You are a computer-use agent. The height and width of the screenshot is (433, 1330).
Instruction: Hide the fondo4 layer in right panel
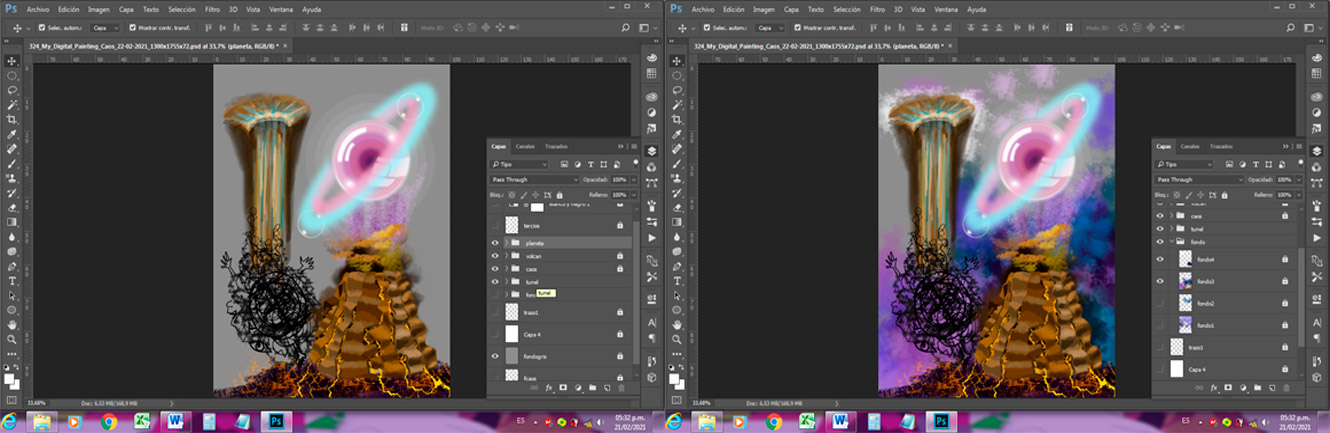coord(1160,259)
